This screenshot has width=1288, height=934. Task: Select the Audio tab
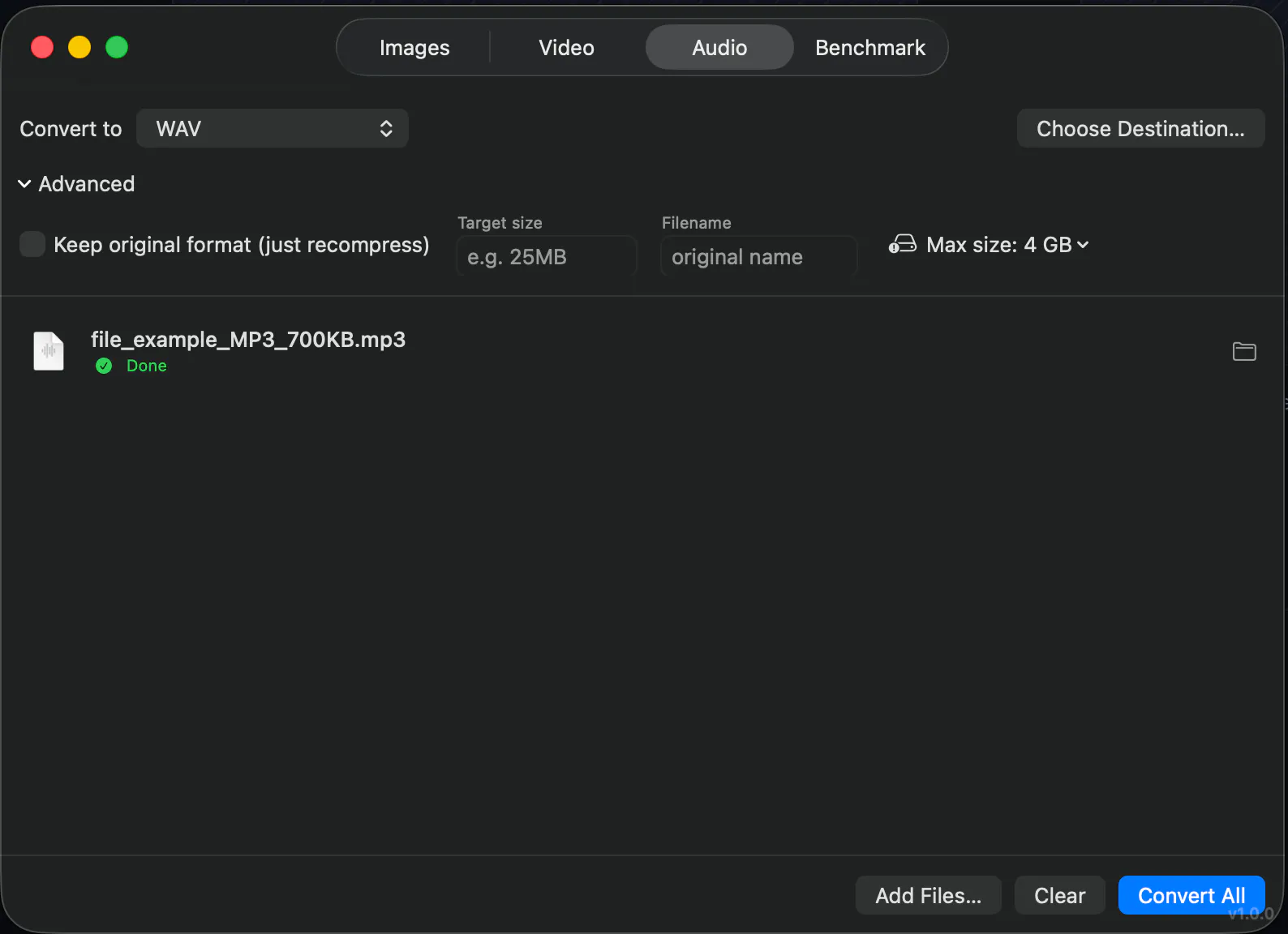coord(719,47)
